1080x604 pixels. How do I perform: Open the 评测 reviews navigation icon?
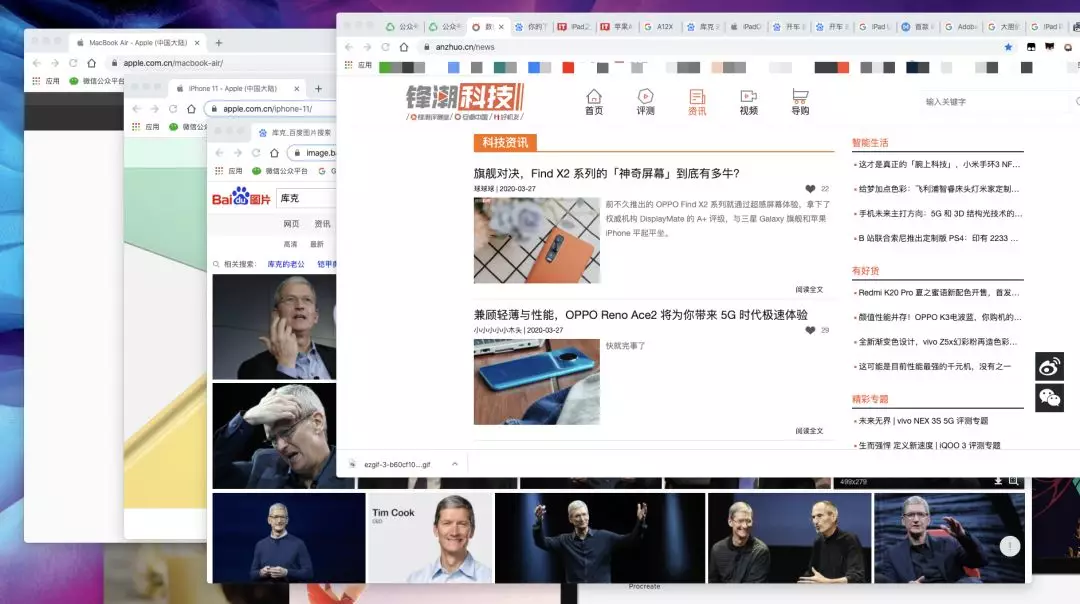point(645,102)
